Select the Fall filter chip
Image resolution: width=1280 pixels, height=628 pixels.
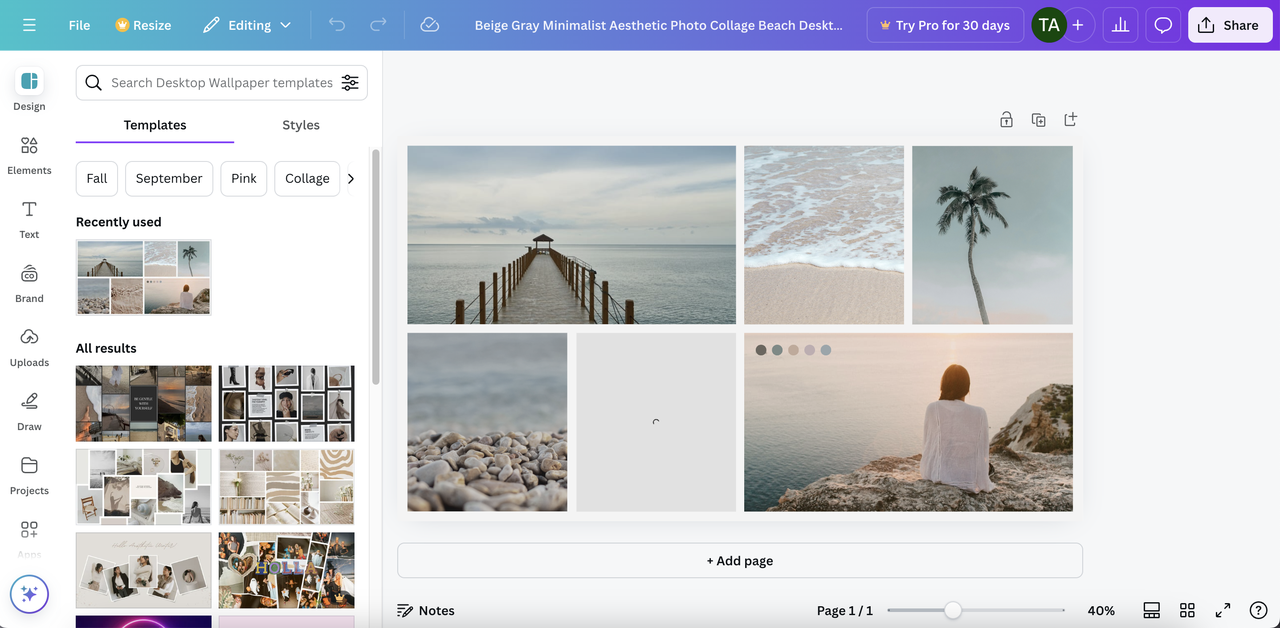tap(97, 178)
